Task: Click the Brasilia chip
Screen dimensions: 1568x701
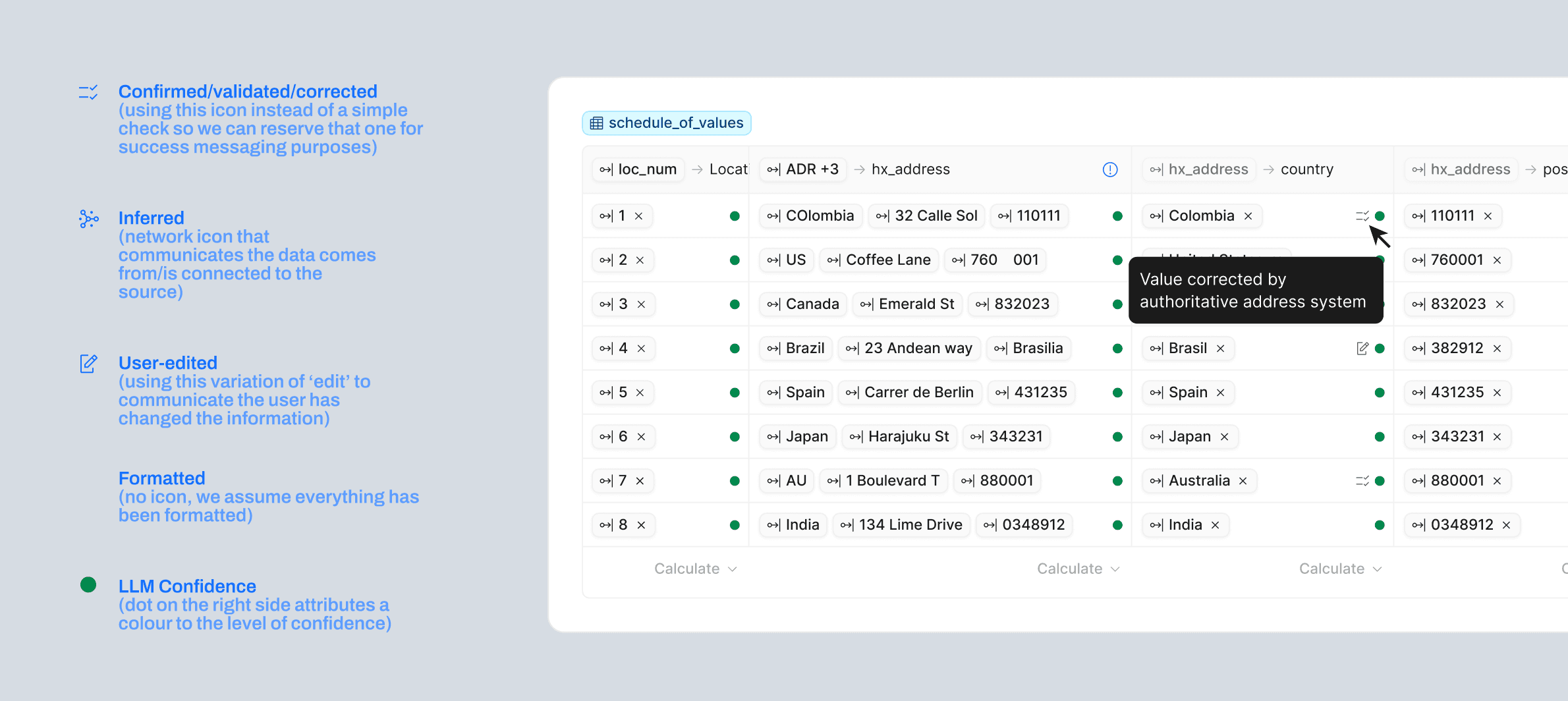Action: pyautogui.click(x=1028, y=349)
